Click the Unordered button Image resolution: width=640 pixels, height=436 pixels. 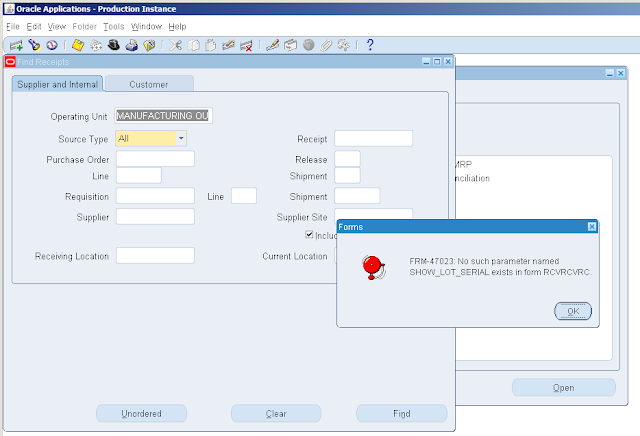coord(141,414)
